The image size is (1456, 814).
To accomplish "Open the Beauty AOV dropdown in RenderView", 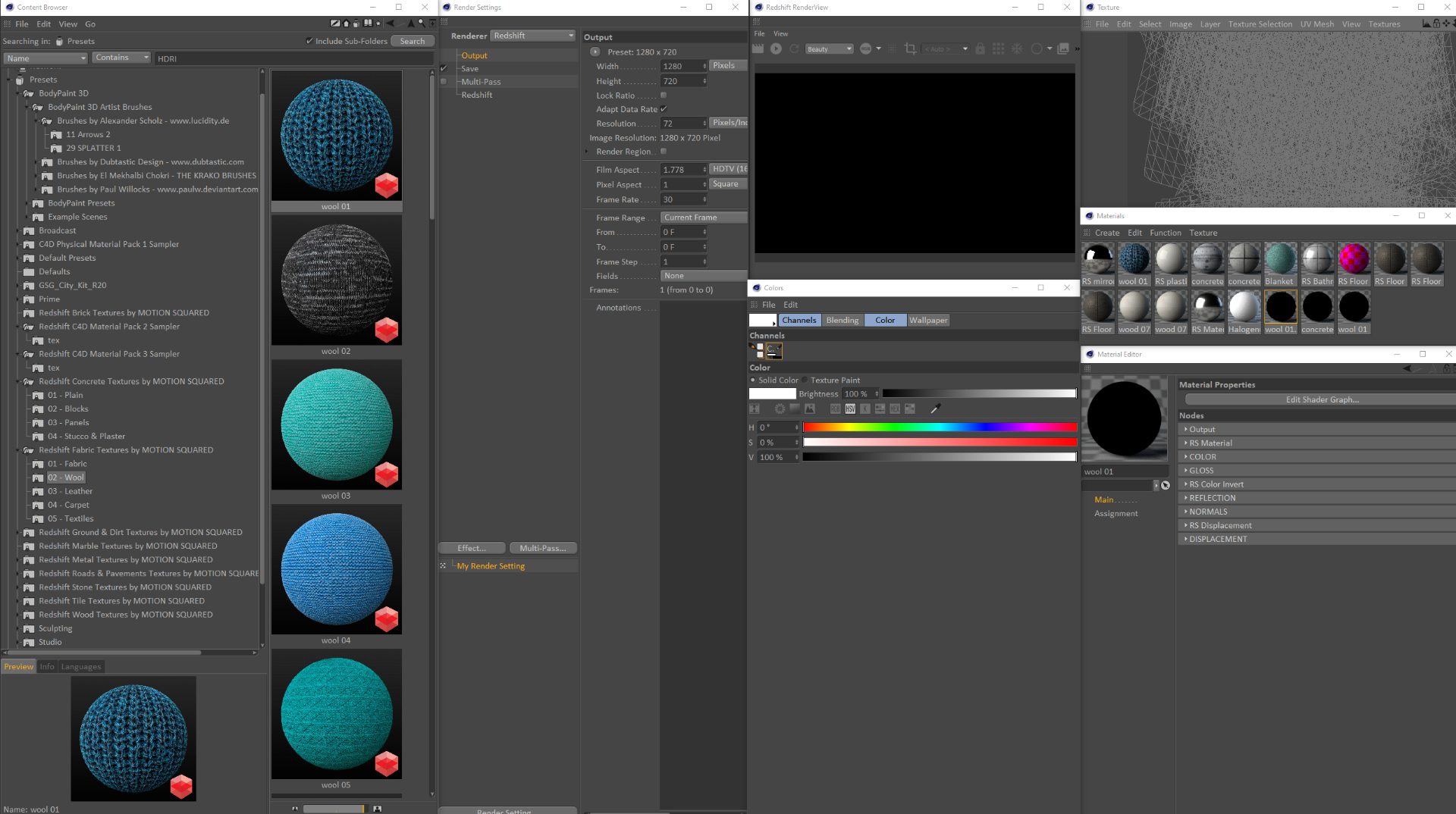I will 829,49.
